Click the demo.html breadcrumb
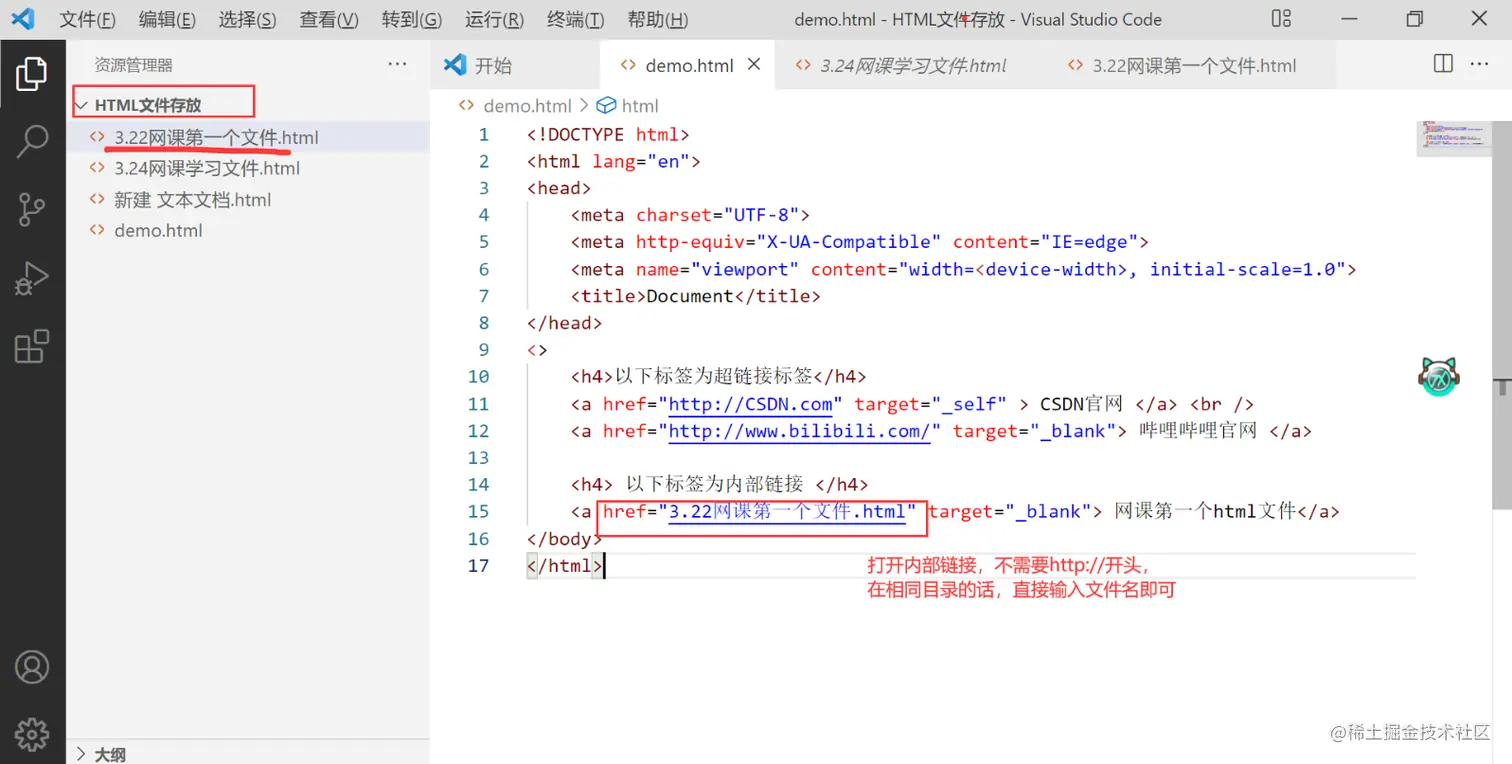1512x764 pixels. click(527, 105)
